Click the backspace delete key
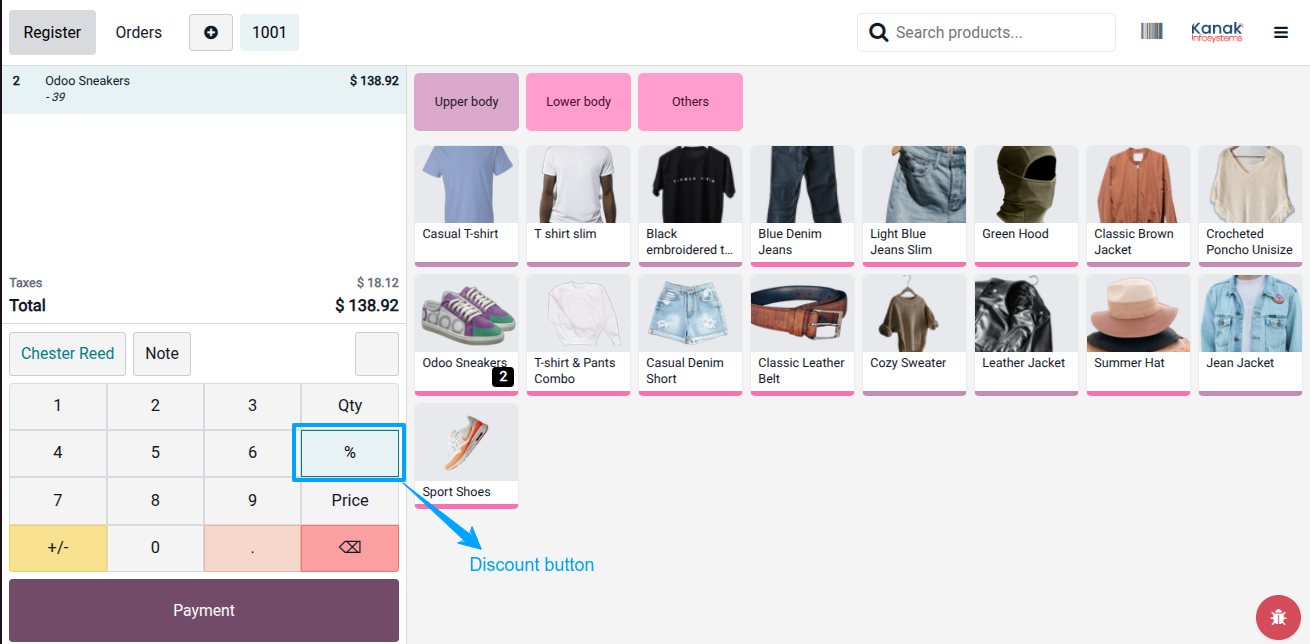The width and height of the screenshot is (1310, 644). coord(350,548)
